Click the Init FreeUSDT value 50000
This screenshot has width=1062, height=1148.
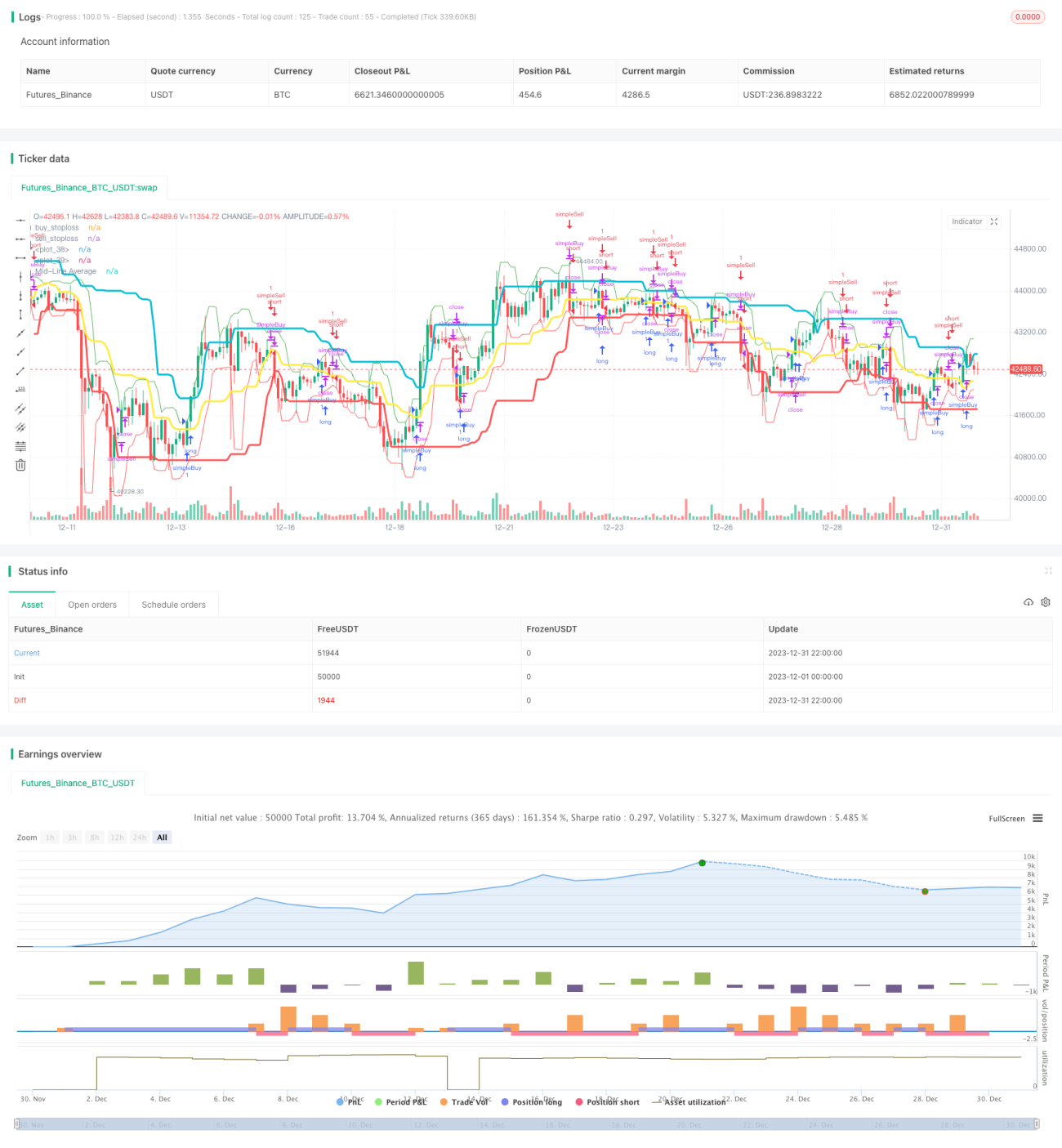coord(328,677)
